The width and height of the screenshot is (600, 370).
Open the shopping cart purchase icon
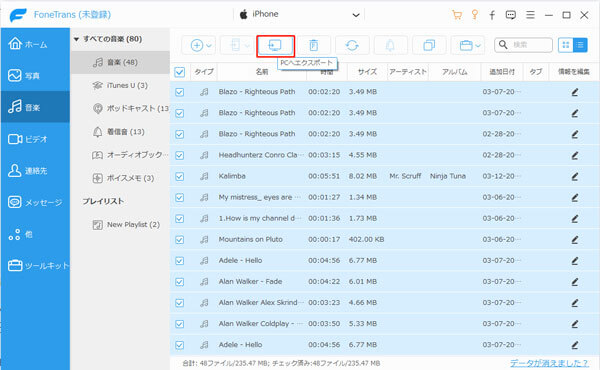click(x=457, y=15)
